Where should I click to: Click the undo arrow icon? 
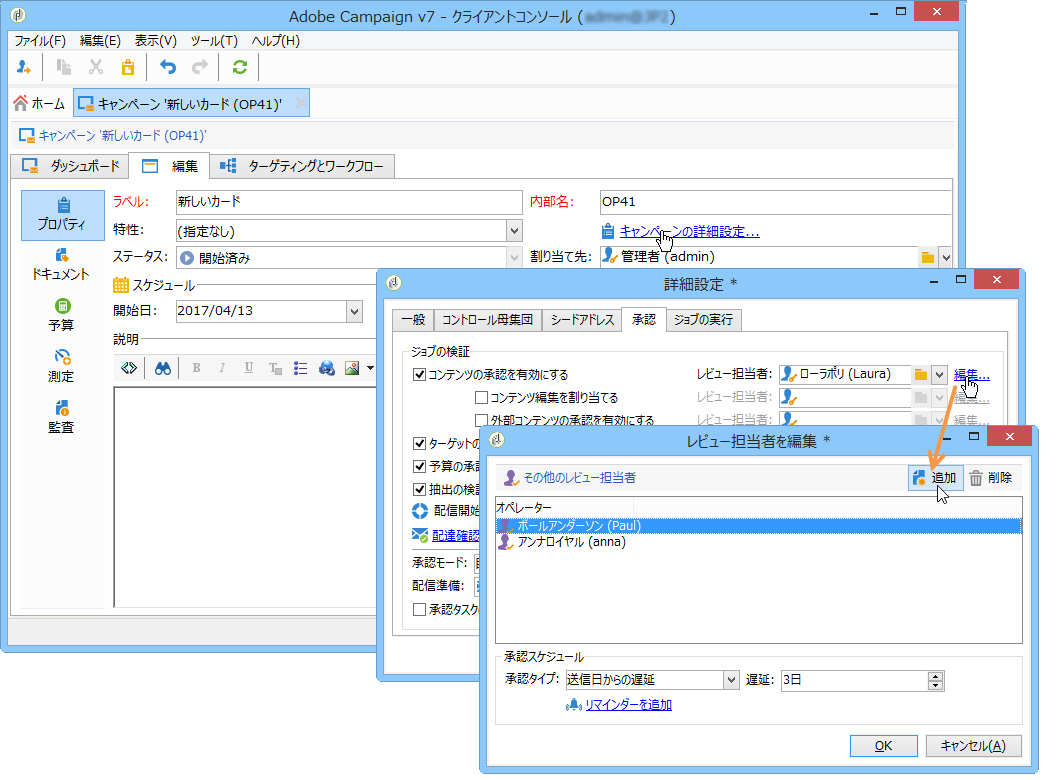pyautogui.click(x=167, y=67)
